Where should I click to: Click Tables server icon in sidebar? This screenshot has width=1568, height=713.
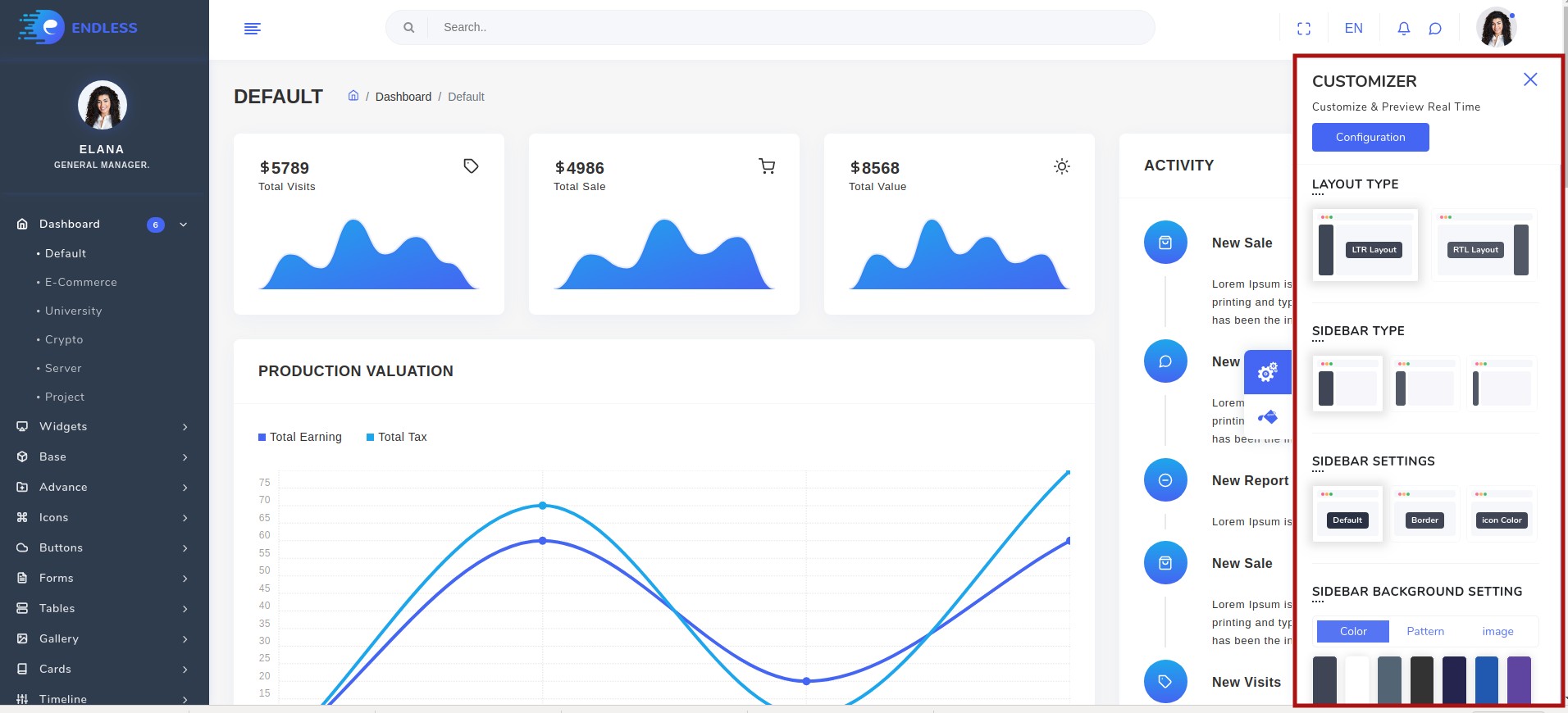(x=22, y=608)
